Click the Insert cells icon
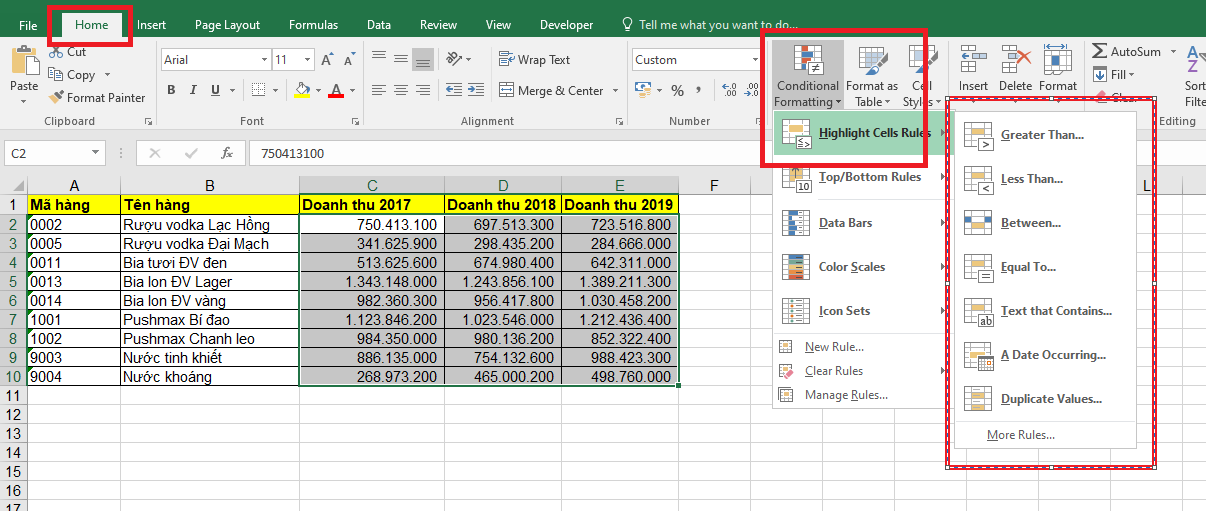 pyautogui.click(x=972, y=60)
